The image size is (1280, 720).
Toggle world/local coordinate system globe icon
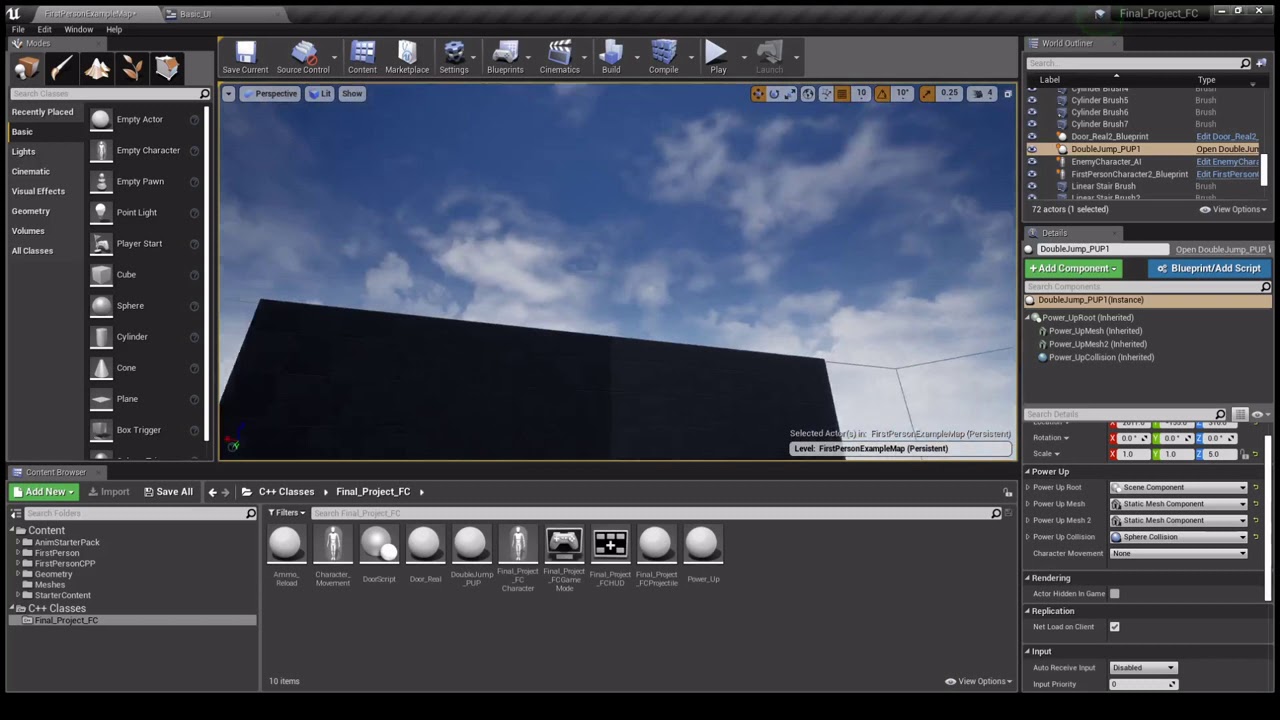[808, 94]
